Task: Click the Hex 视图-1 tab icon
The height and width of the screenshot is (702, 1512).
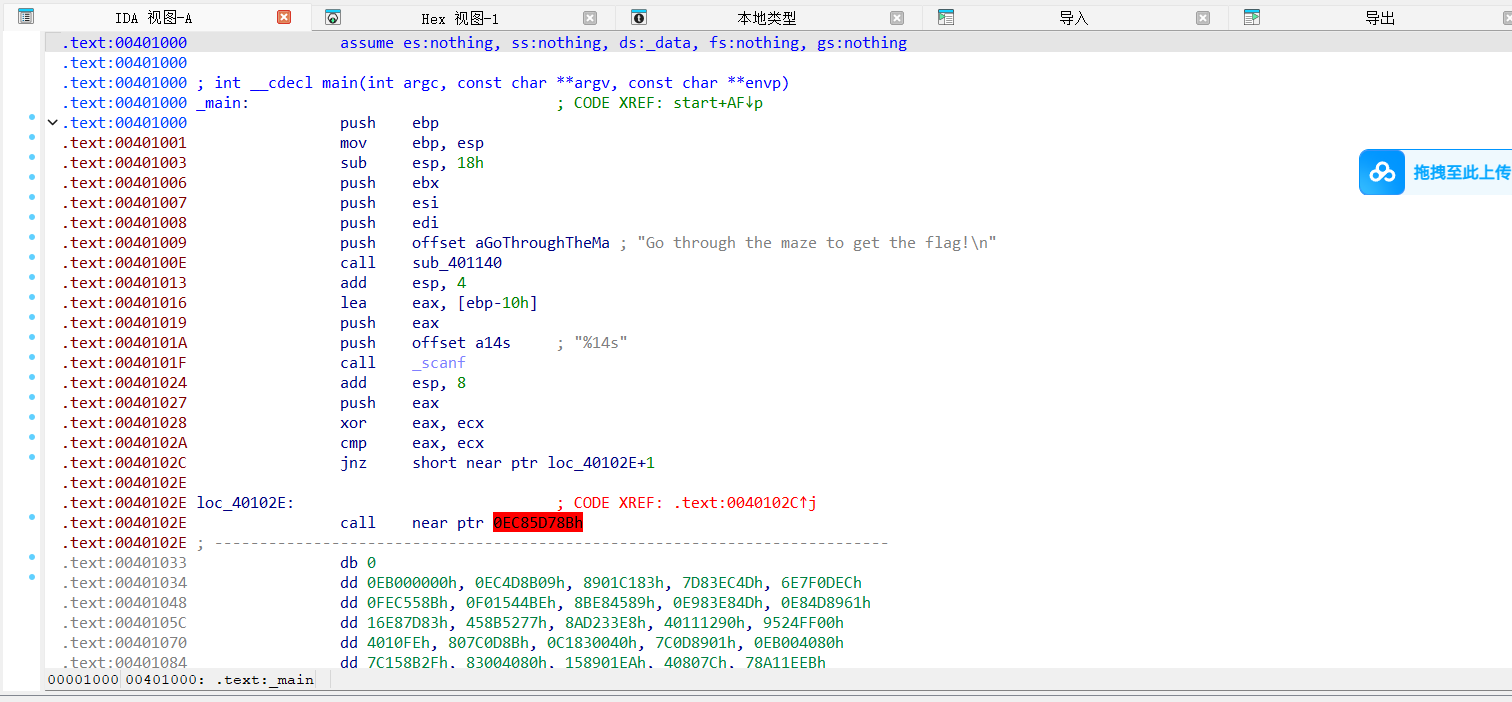Action: (333, 17)
